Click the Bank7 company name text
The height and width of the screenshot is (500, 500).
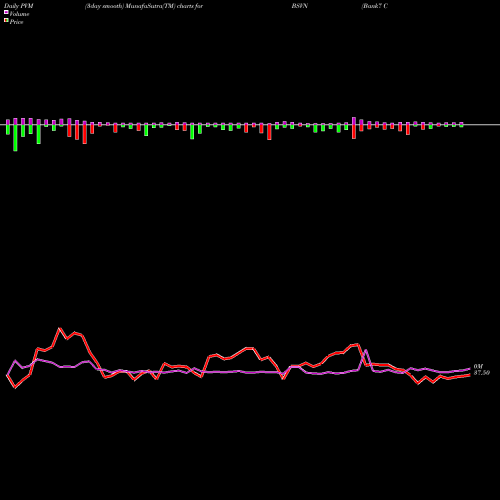tap(374, 6)
